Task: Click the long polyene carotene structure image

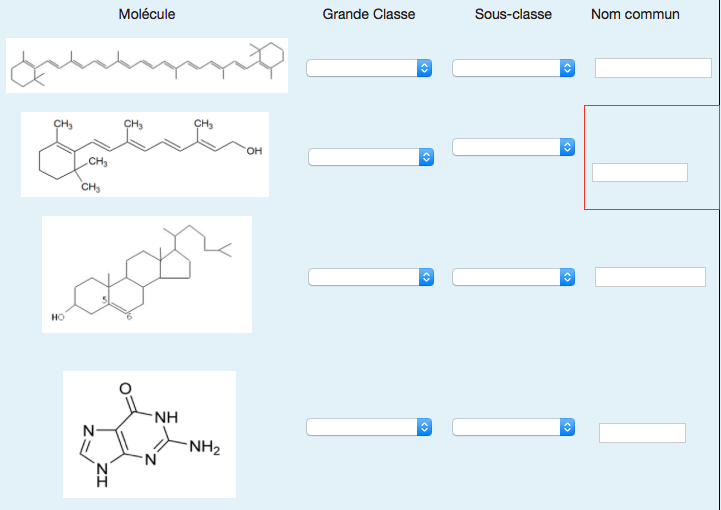Action: click(147, 66)
